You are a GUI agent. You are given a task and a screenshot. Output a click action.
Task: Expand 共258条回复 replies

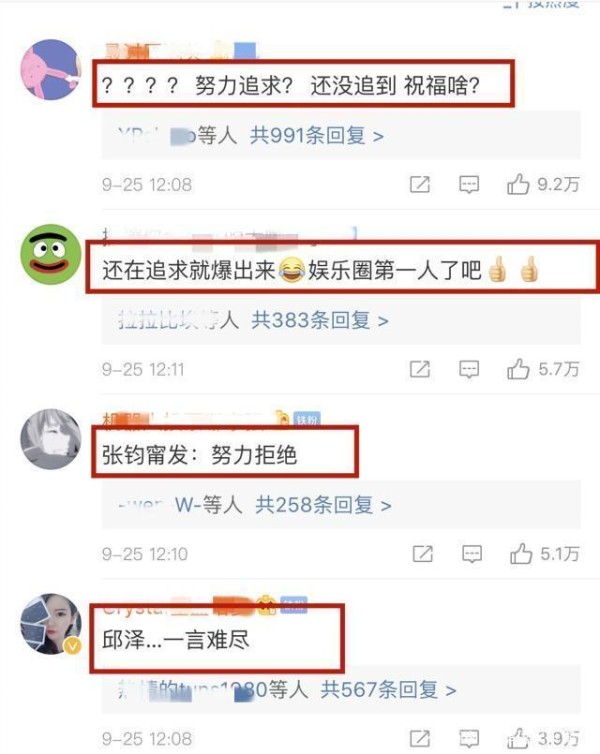pyautogui.click(x=323, y=505)
